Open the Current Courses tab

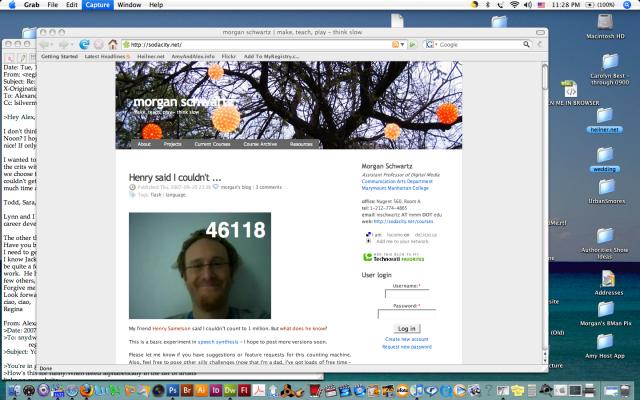coord(212,144)
